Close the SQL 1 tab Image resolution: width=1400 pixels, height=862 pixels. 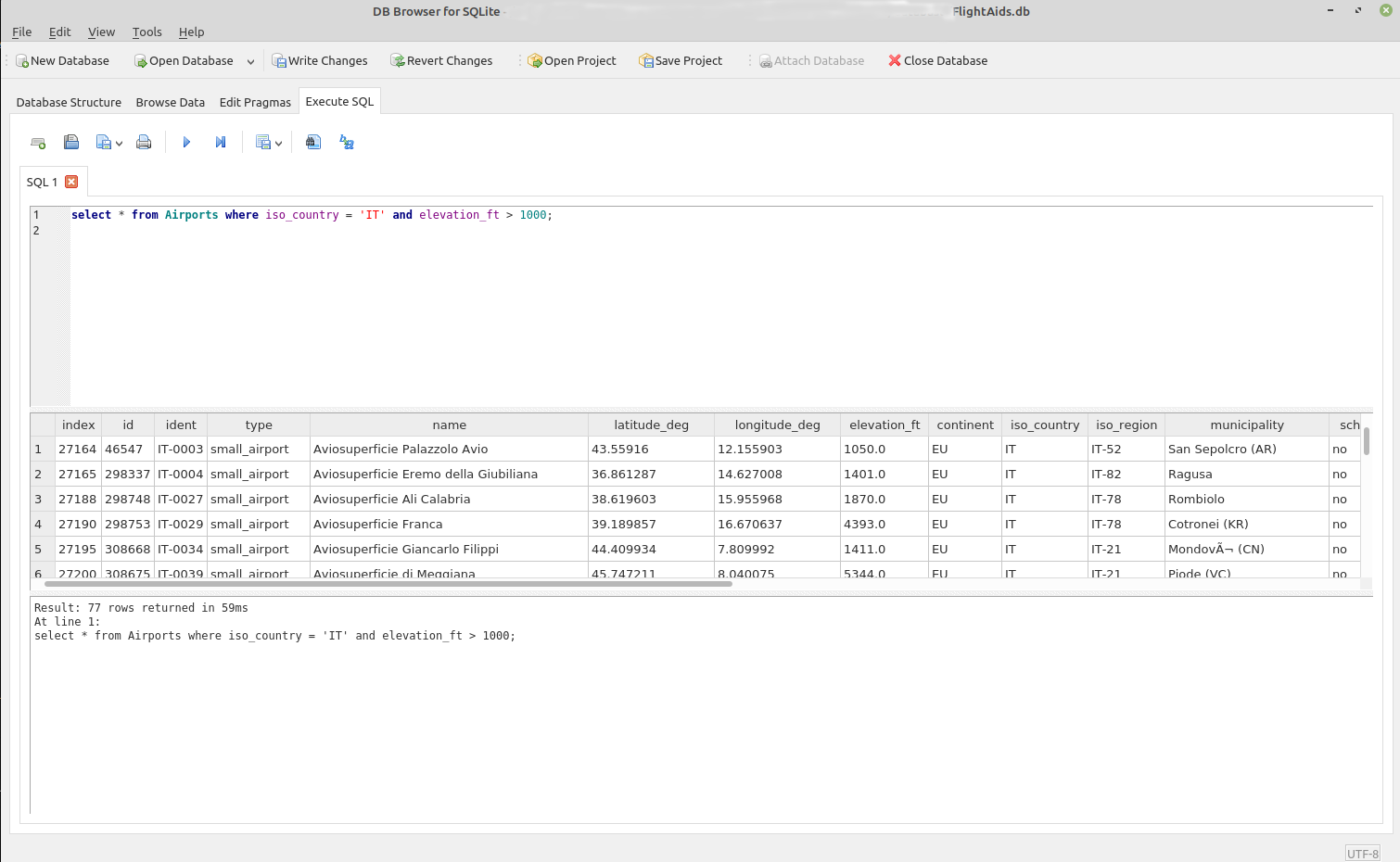click(x=71, y=182)
